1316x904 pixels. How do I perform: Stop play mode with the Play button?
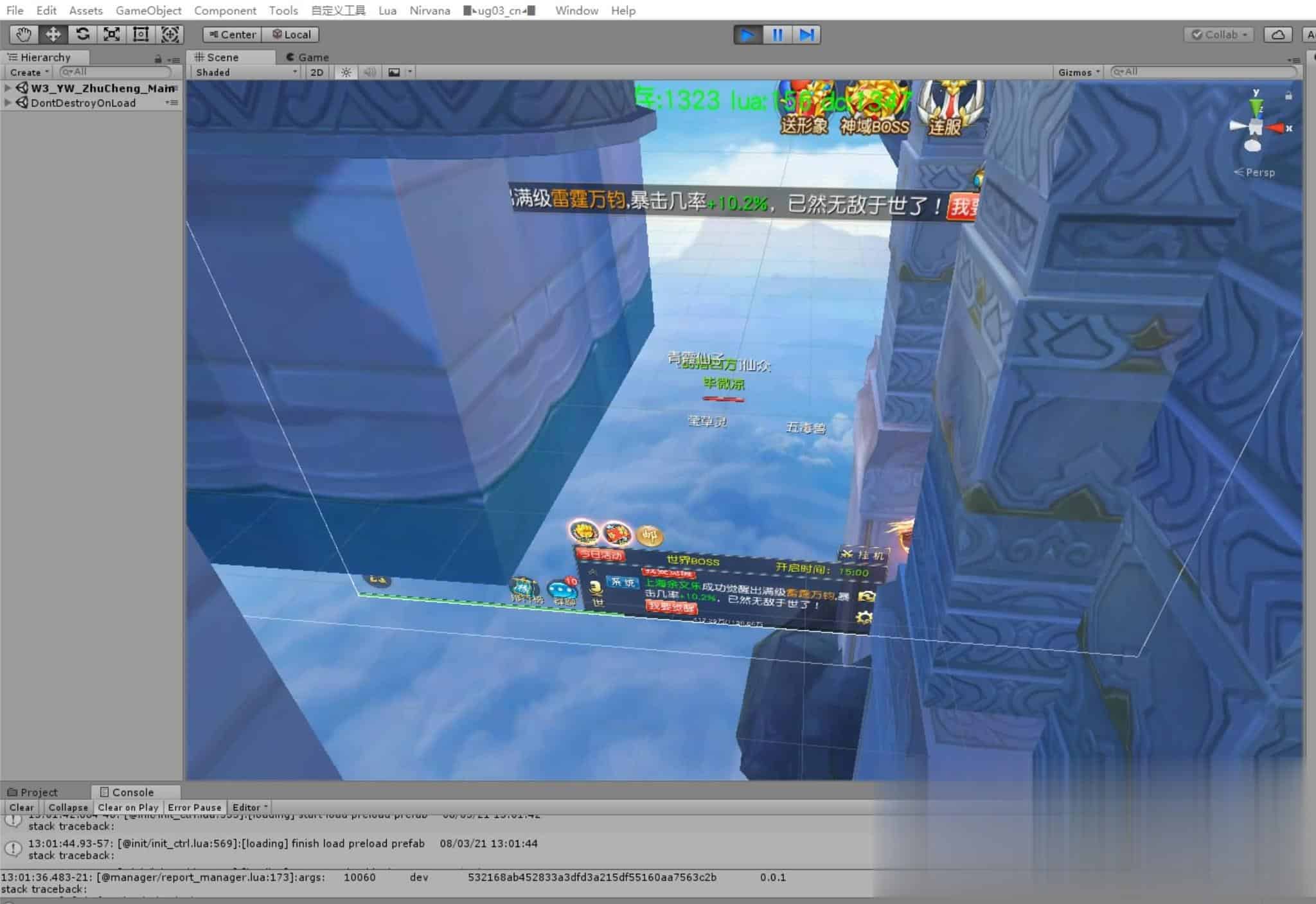pos(748,35)
